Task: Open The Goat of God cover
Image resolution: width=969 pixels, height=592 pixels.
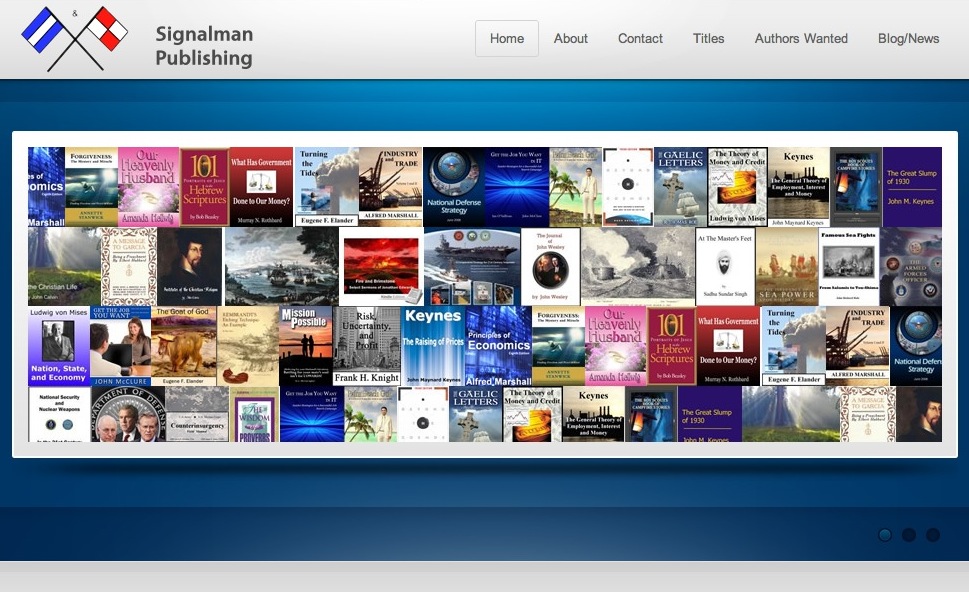Action: (x=184, y=346)
